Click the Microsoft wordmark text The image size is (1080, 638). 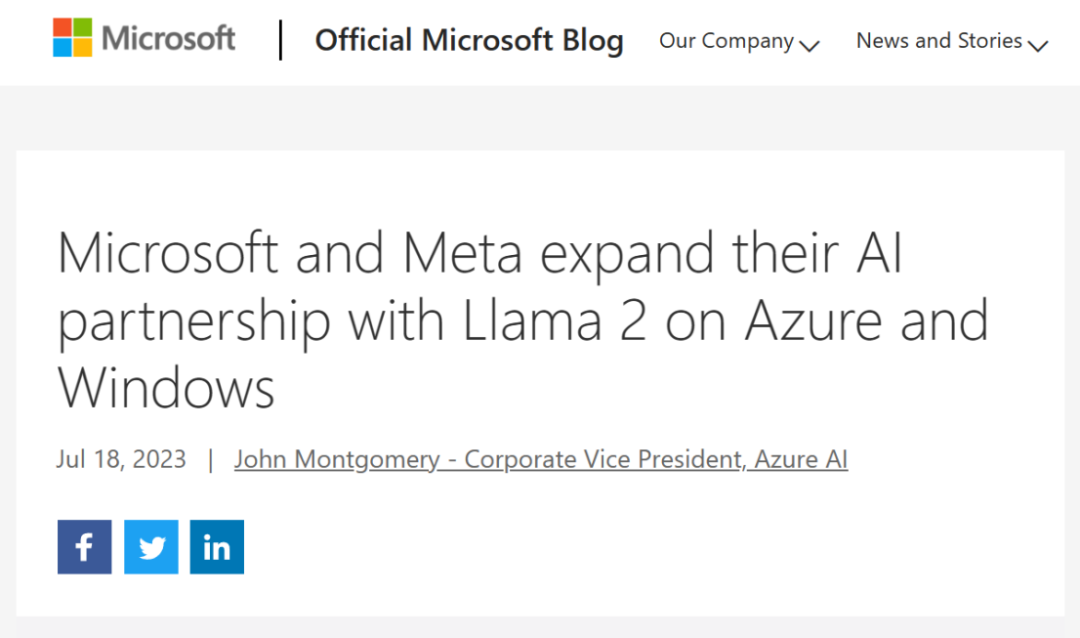(x=168, y=39)
